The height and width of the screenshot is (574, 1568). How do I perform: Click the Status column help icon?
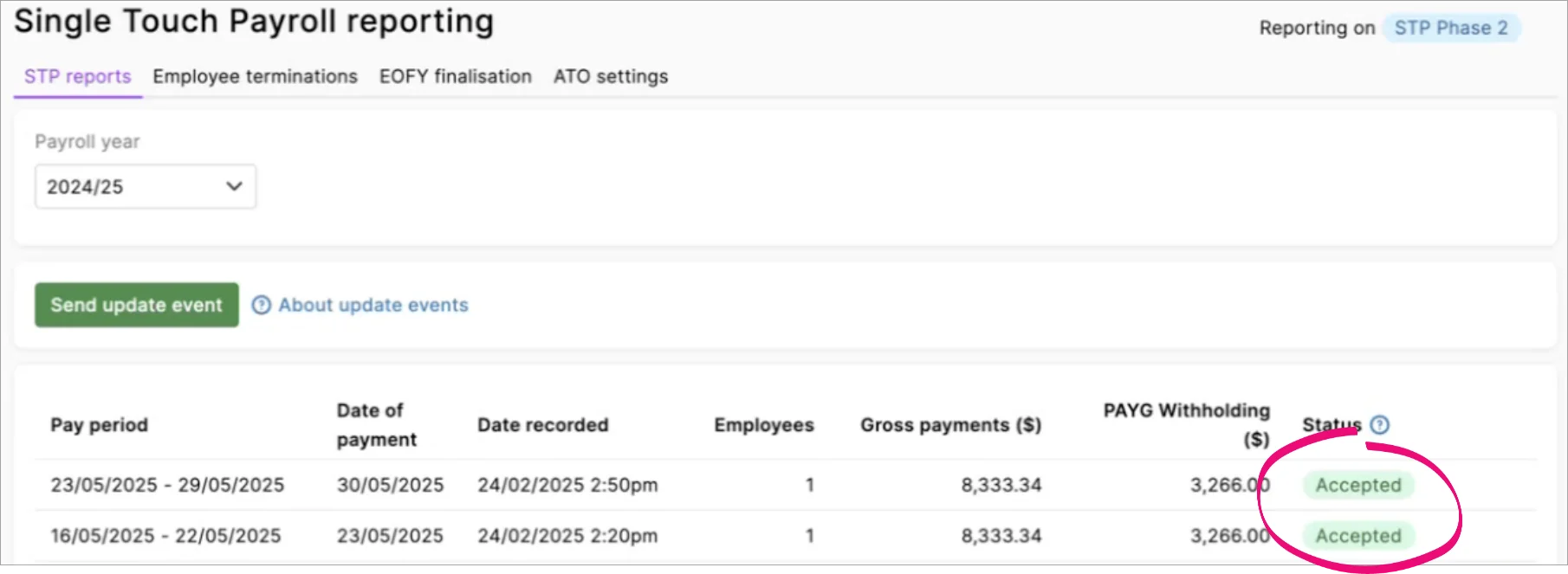(1380, 424)
